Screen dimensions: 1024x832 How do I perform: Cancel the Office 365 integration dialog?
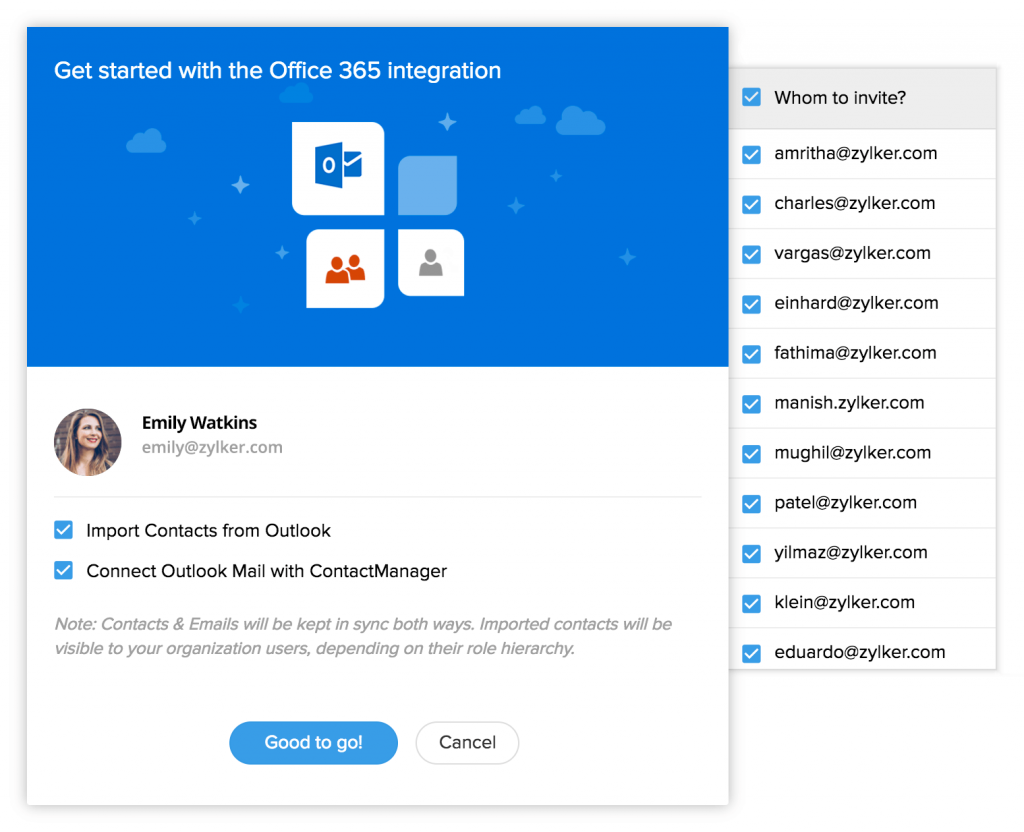[x=468, y=743]
